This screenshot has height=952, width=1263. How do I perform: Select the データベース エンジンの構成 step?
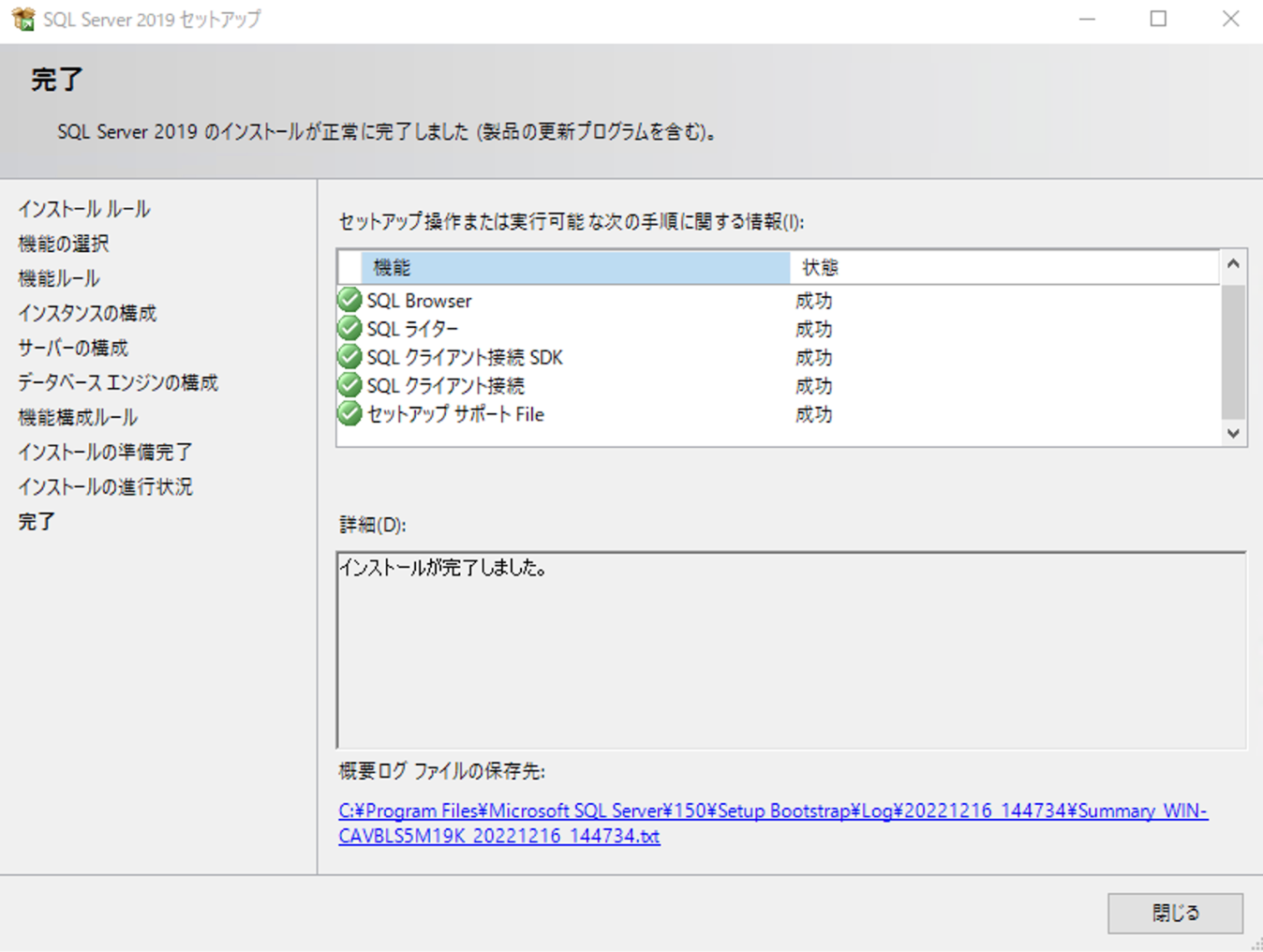(118, 382)
